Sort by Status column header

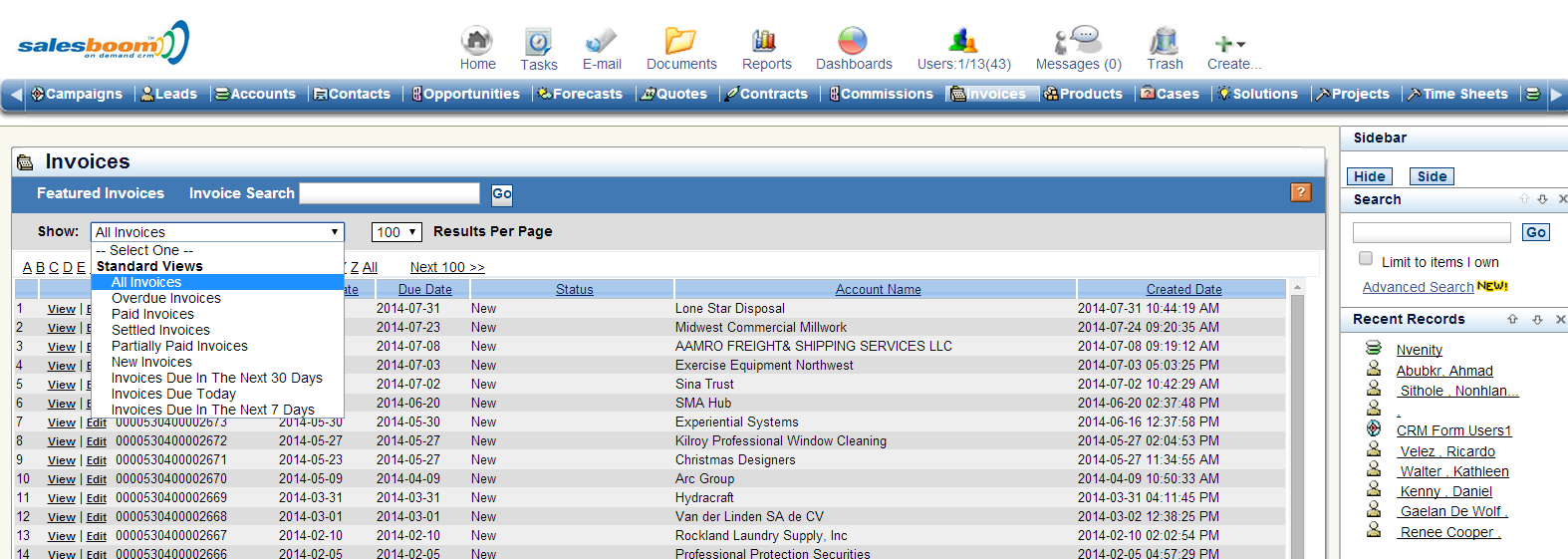(x=574, y=289)
